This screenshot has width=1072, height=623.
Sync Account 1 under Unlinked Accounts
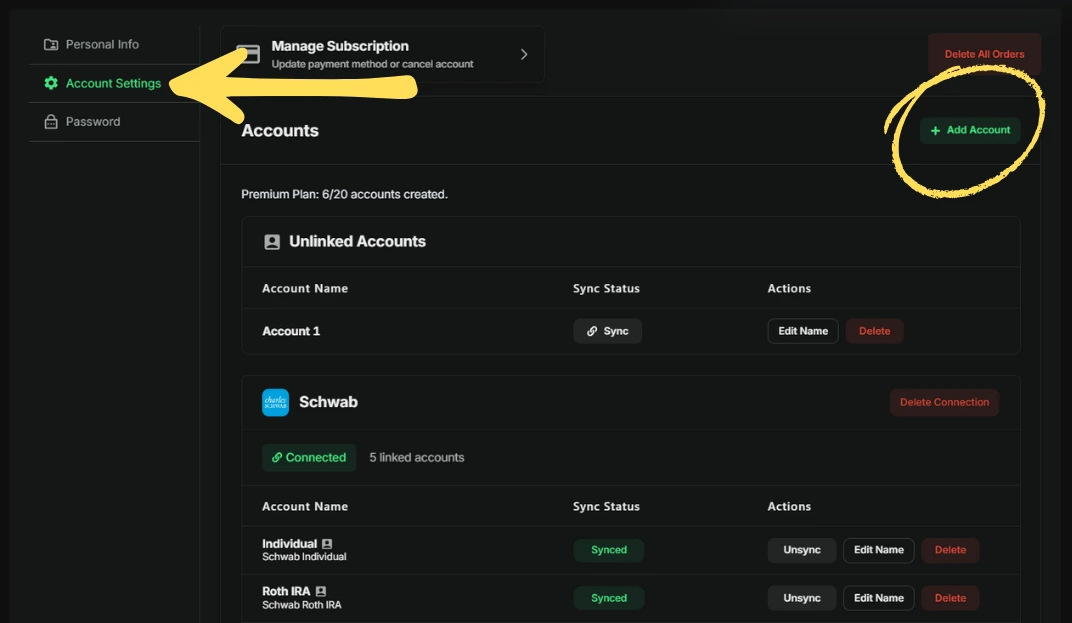tap(607, 331)
